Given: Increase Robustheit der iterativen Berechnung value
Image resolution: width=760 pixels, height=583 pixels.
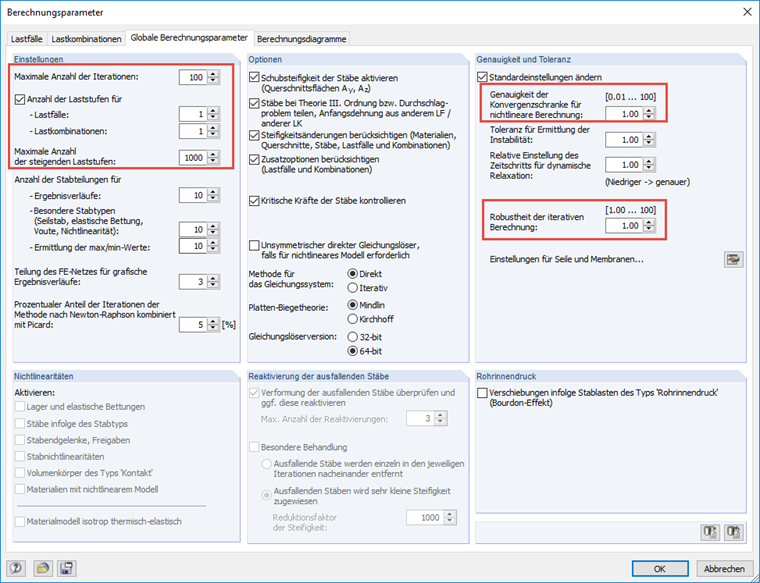Looking at the screenshot, I should pos(649,222).
